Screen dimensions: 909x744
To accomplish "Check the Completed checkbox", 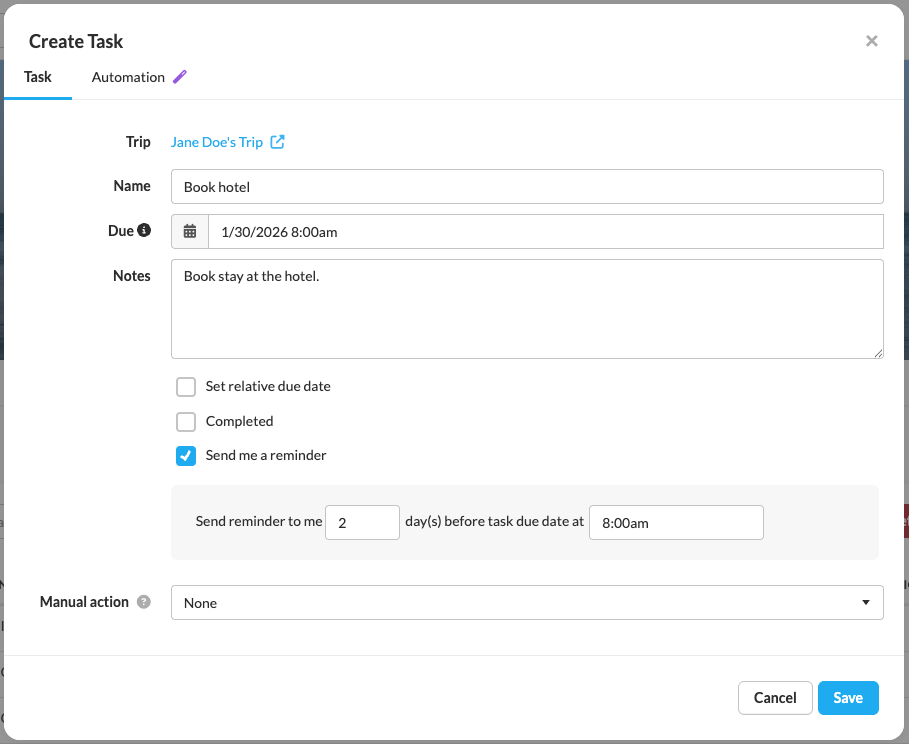I will (186, 421).
